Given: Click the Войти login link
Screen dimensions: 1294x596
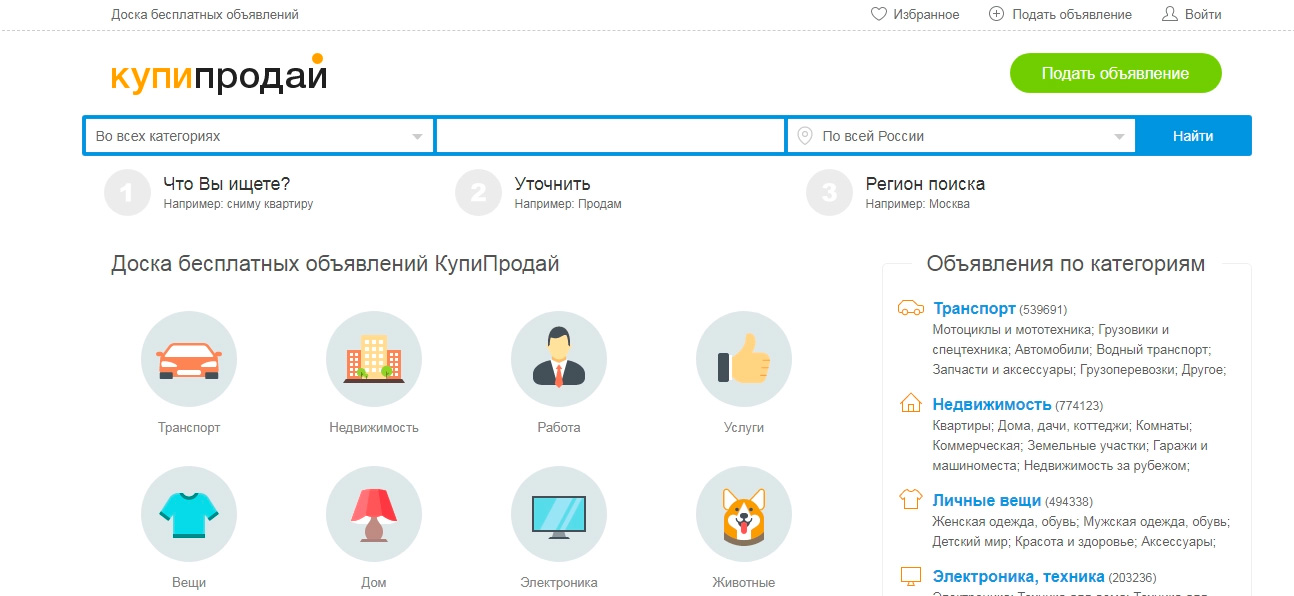Looking at the screenshot, I should pyautogui.click(x=1203, y=15).
